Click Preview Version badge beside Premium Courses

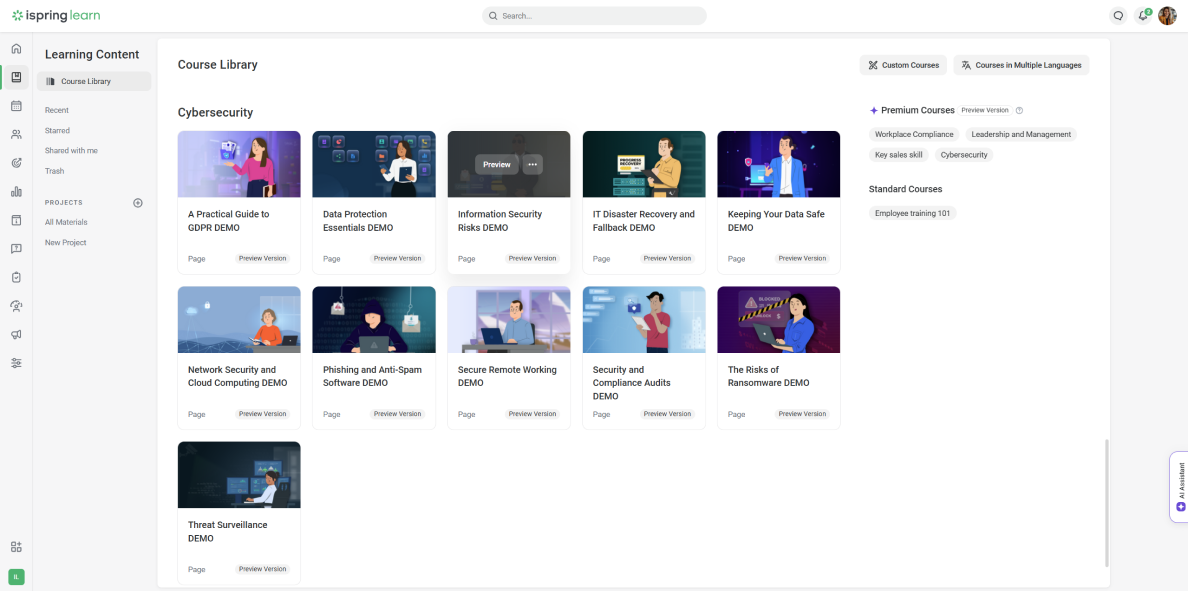pyautogui.click(x=985, y=111)
